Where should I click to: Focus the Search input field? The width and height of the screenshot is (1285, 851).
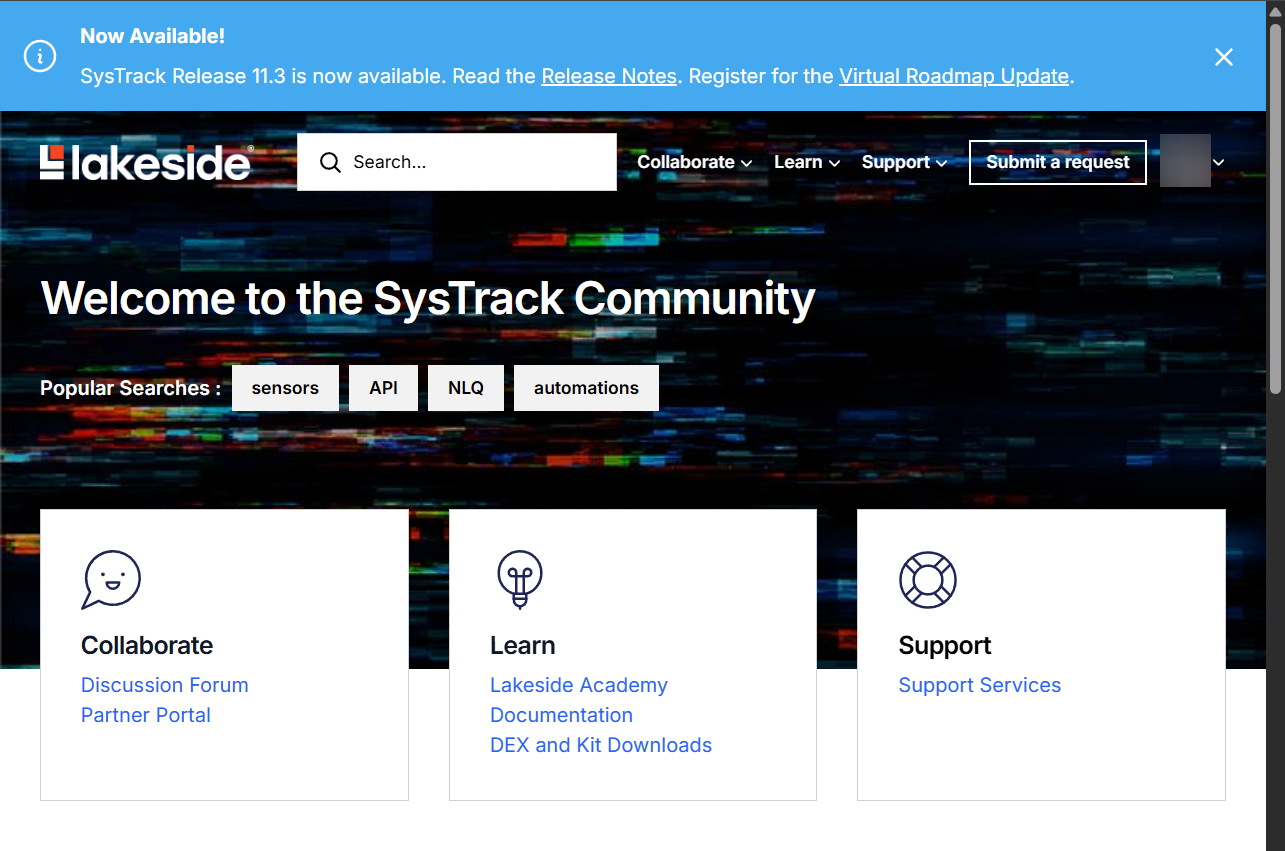457,162
